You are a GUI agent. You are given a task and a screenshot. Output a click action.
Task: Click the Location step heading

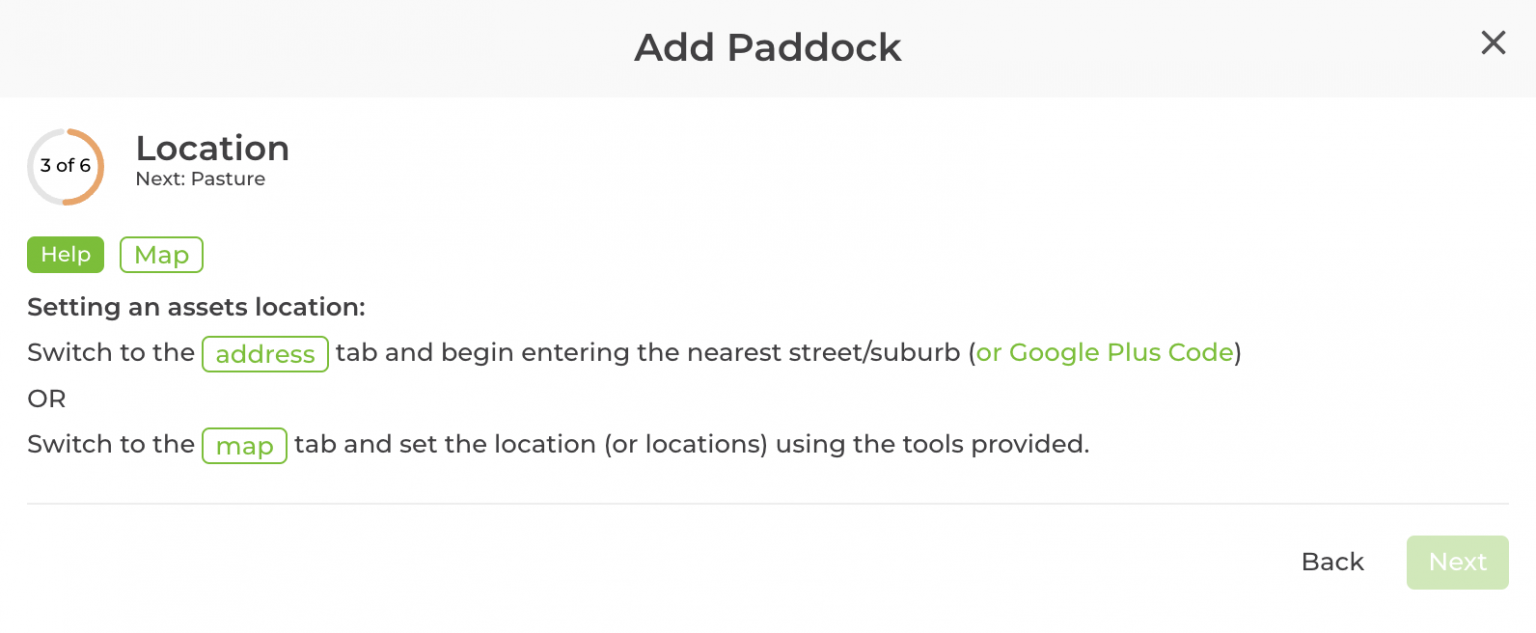coord(212,148)
